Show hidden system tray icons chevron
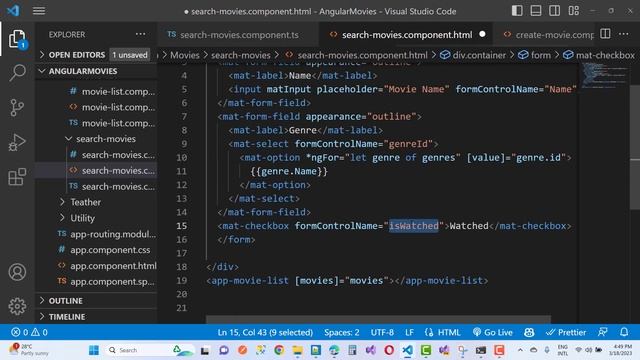This screenshot has height=360, width=640. [520, 350]
